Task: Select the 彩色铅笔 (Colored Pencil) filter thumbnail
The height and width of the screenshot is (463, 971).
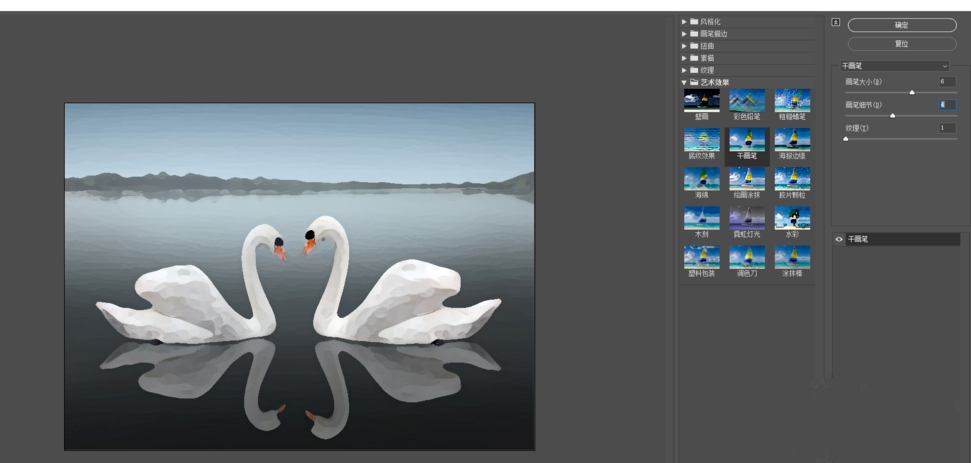Action: tap(747, 100)
